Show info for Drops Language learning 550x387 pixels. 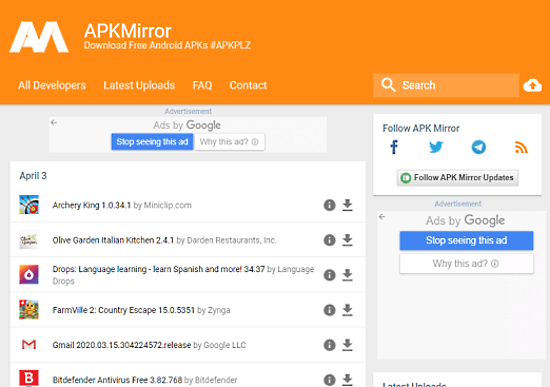pyautogui.click(x=329, y=275)
